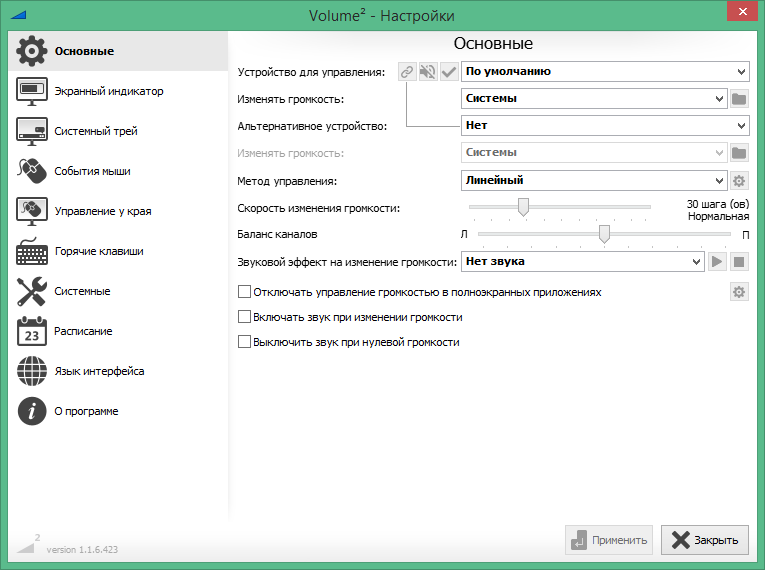Image resolution: width=765 pixels, height=570 pixels.
Task: Click folder icon beside first Изменять громкость
Action: 739,99
